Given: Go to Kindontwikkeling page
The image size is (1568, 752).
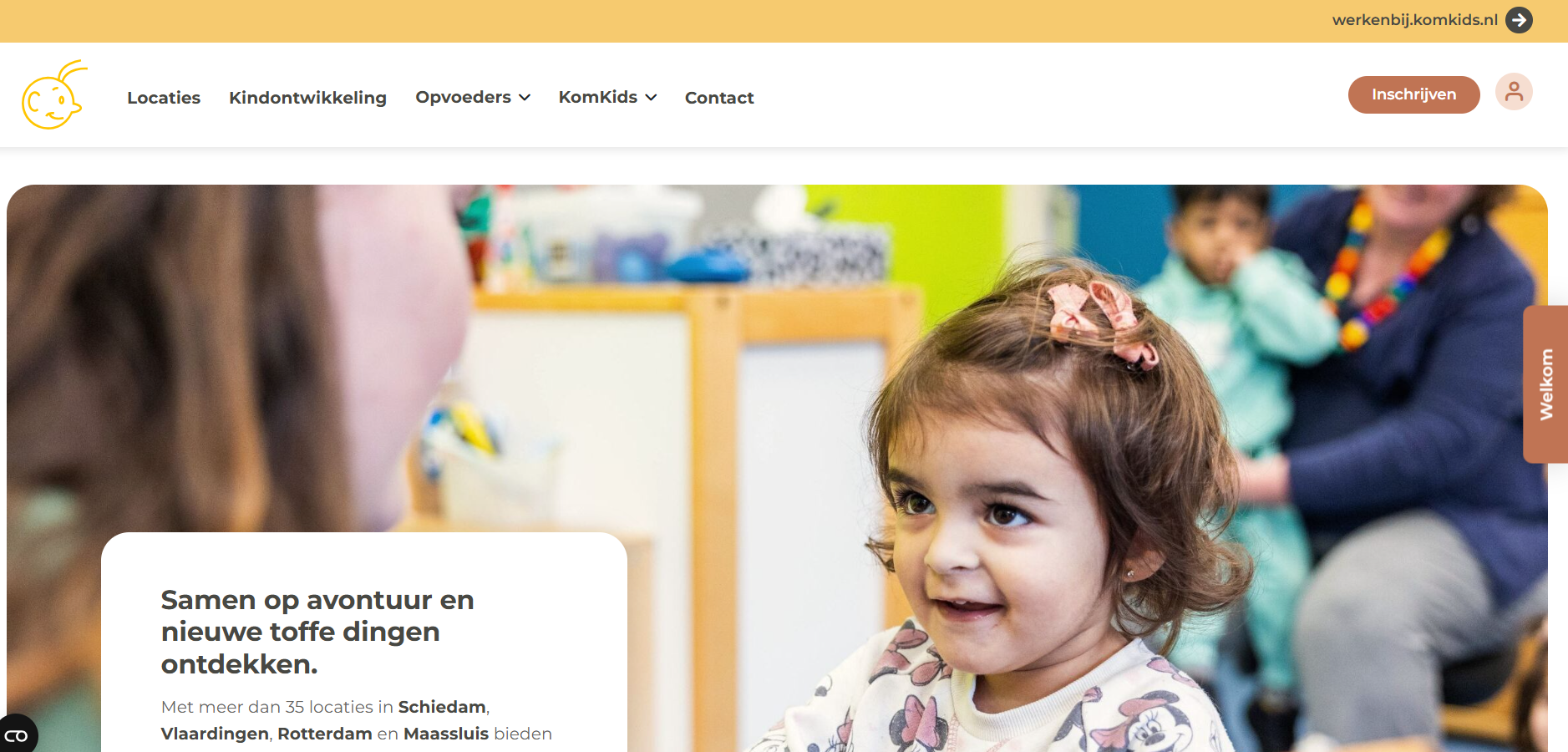Looking at the screenshot, I should point(307,98).
